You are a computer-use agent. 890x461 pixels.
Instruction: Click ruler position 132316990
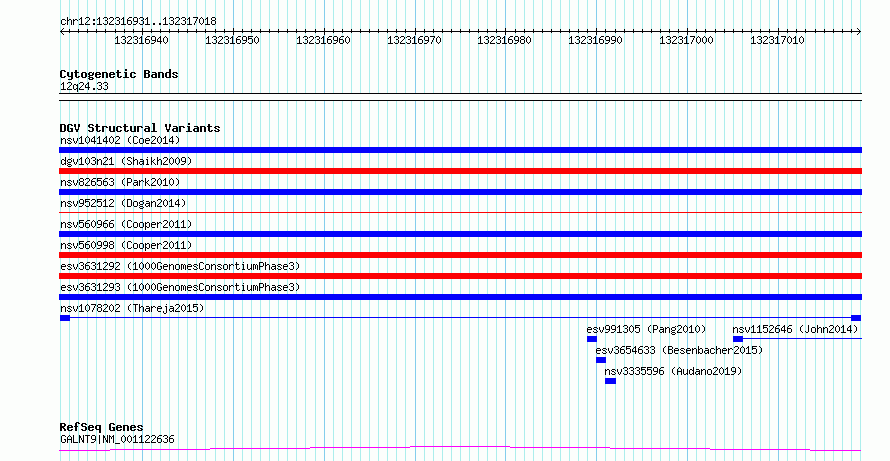(595, 40)
